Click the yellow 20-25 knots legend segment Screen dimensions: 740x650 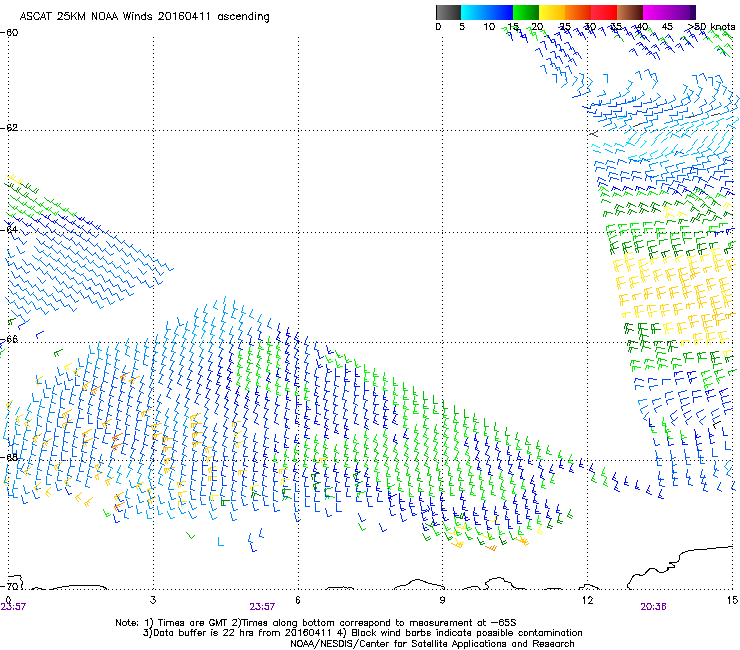(552, 12)
